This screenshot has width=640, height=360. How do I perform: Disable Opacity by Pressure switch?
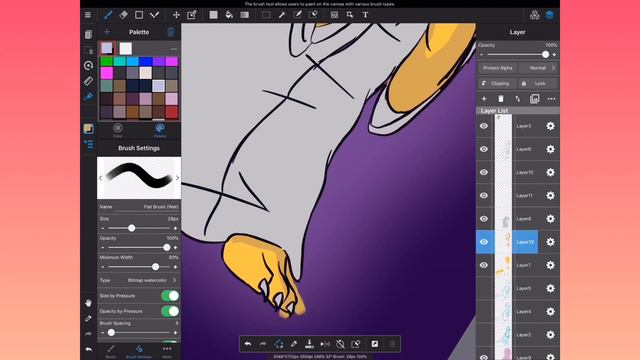[170, 311]
